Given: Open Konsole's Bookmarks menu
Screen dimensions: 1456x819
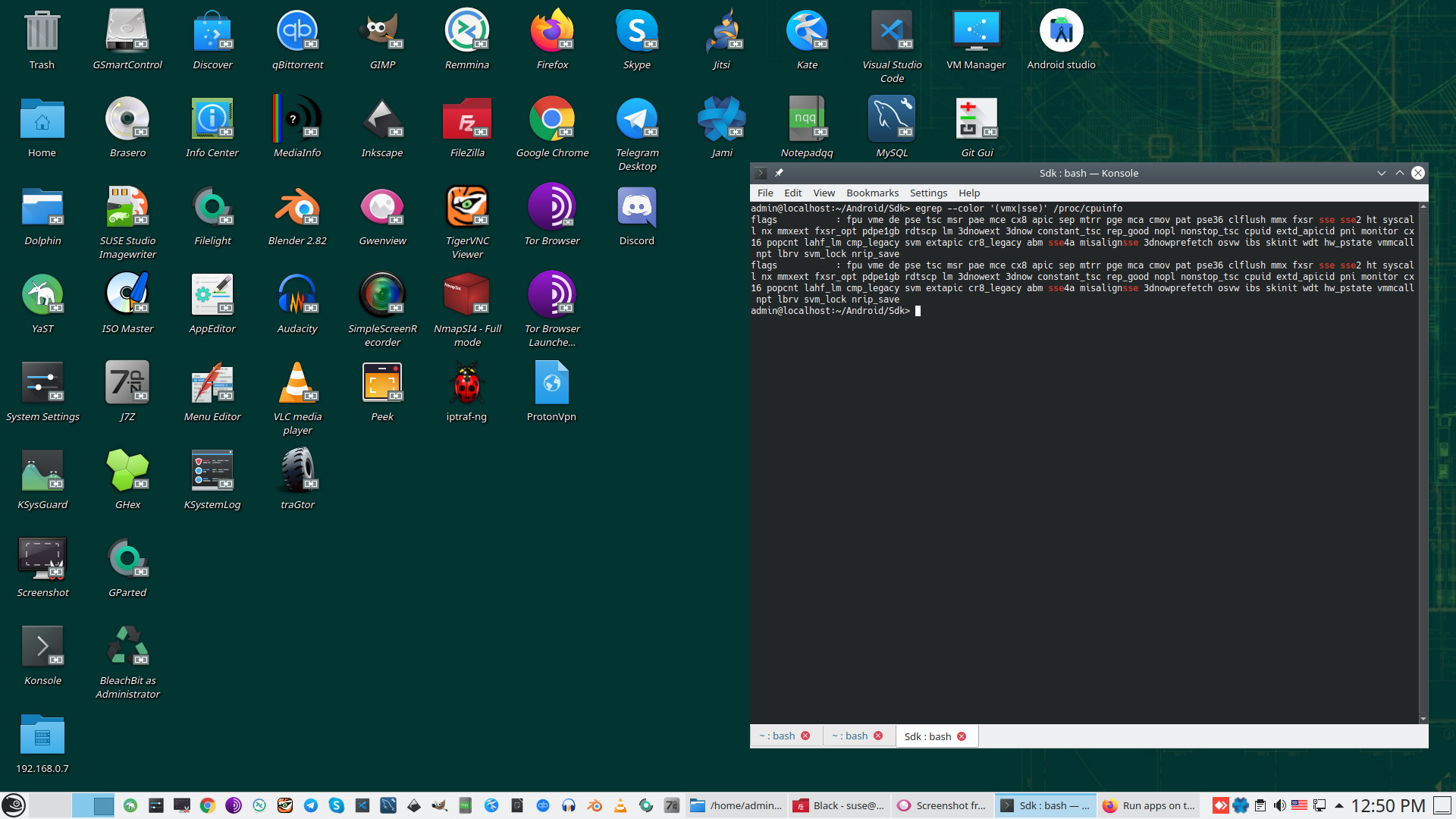Looking at the screenshot, I should pos(872,193).
